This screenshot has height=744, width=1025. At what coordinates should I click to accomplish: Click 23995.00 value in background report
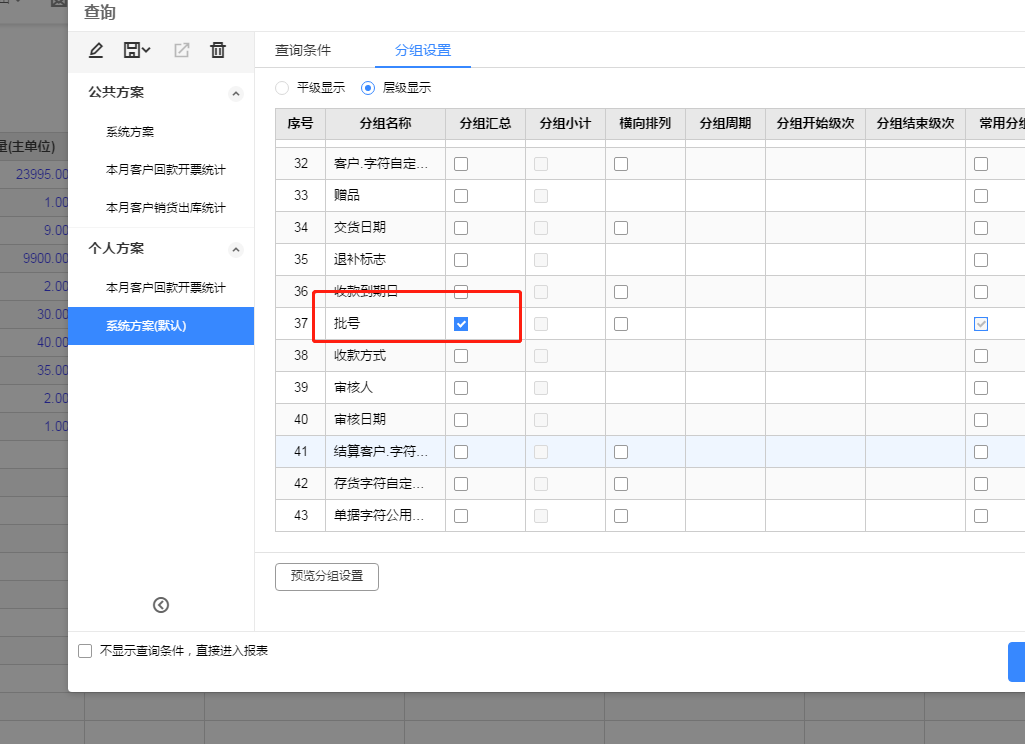(42, 174)
